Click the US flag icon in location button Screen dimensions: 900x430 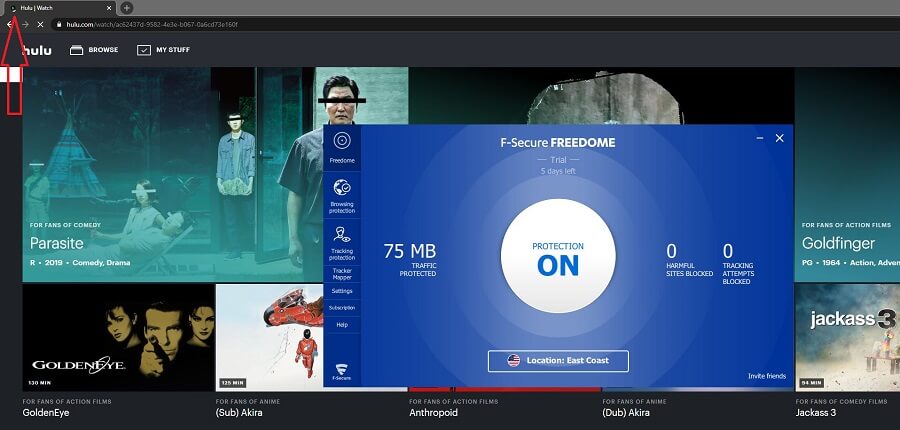pyautogui.click(x=514, y=361)
